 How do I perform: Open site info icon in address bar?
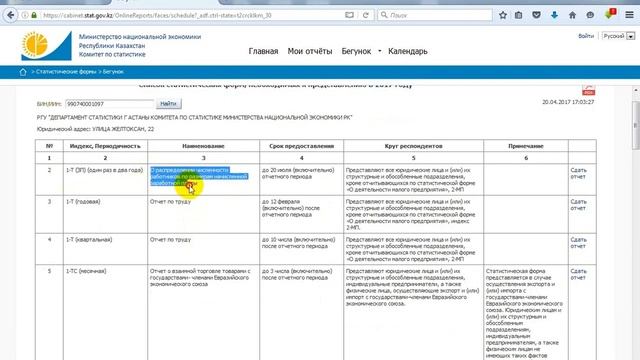(x=25, y=15)
